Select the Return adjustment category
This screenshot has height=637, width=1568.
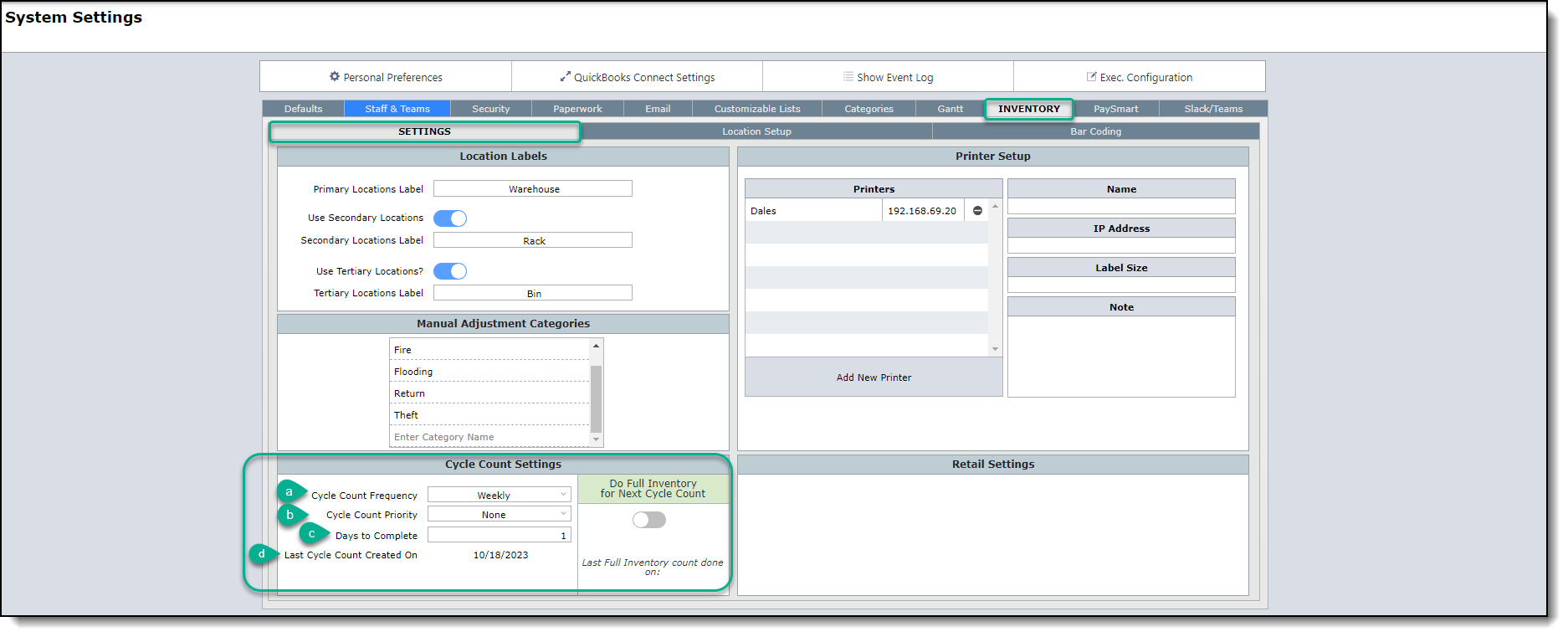coord(489,393)
